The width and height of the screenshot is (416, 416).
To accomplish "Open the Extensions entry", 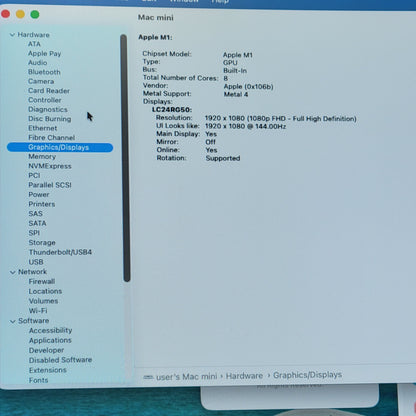I will 48,370.
